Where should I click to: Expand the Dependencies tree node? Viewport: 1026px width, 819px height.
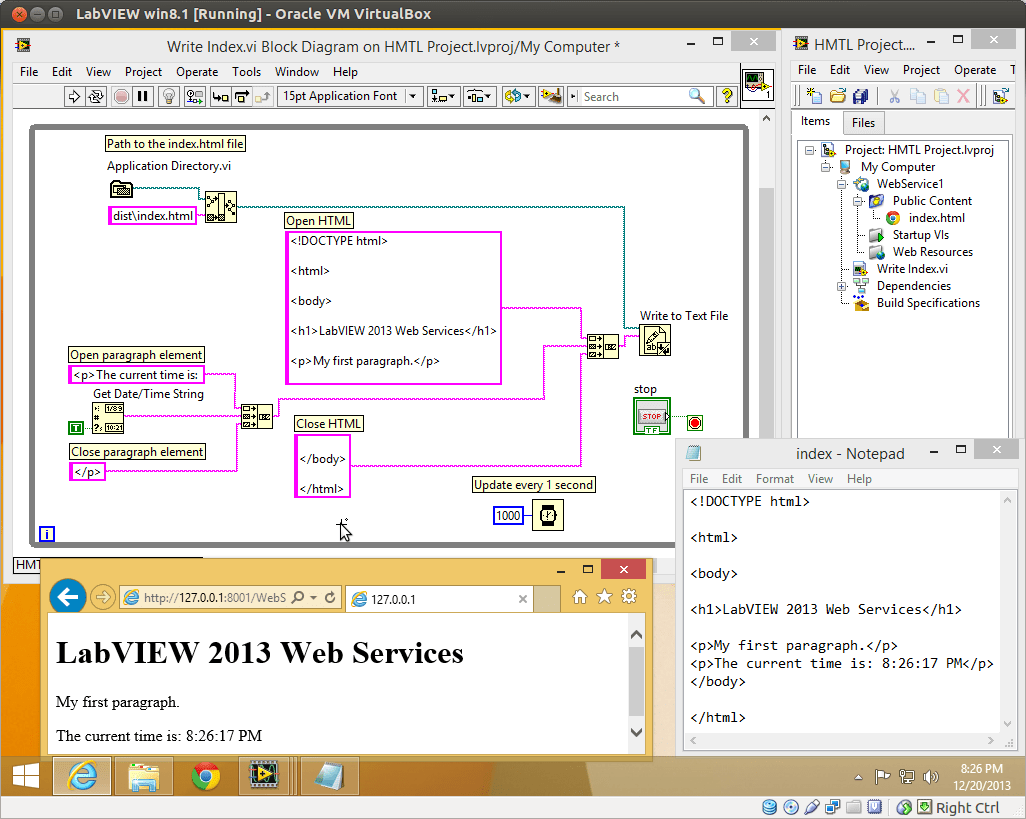pyautogui.click(x=841, y=286)
